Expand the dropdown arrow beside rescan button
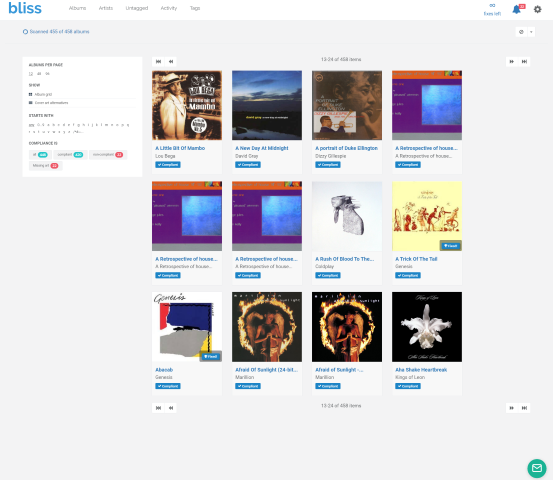This screenshot has width=553, height=480. click(531, 32)
